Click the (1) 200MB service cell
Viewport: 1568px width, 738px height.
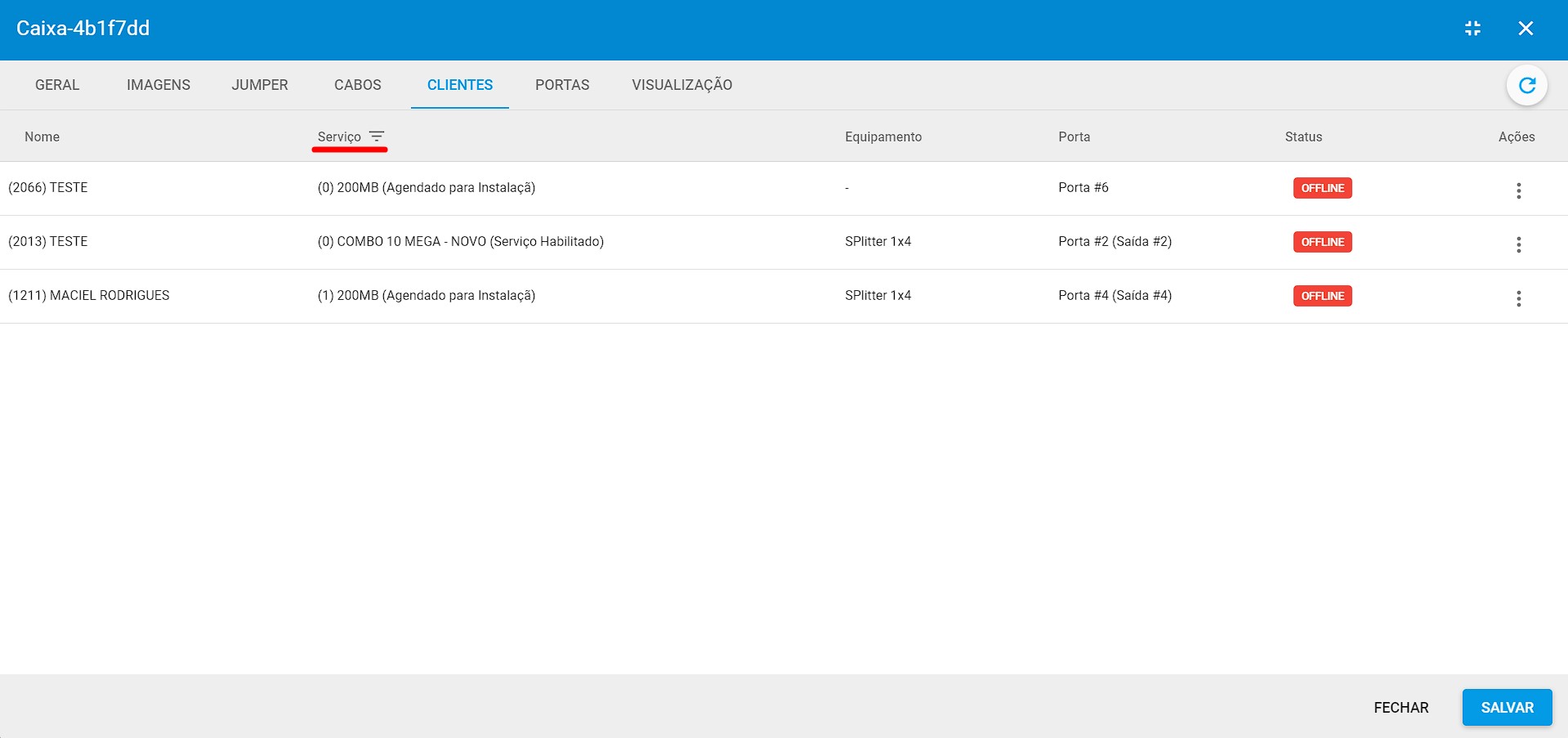(427, 296)
